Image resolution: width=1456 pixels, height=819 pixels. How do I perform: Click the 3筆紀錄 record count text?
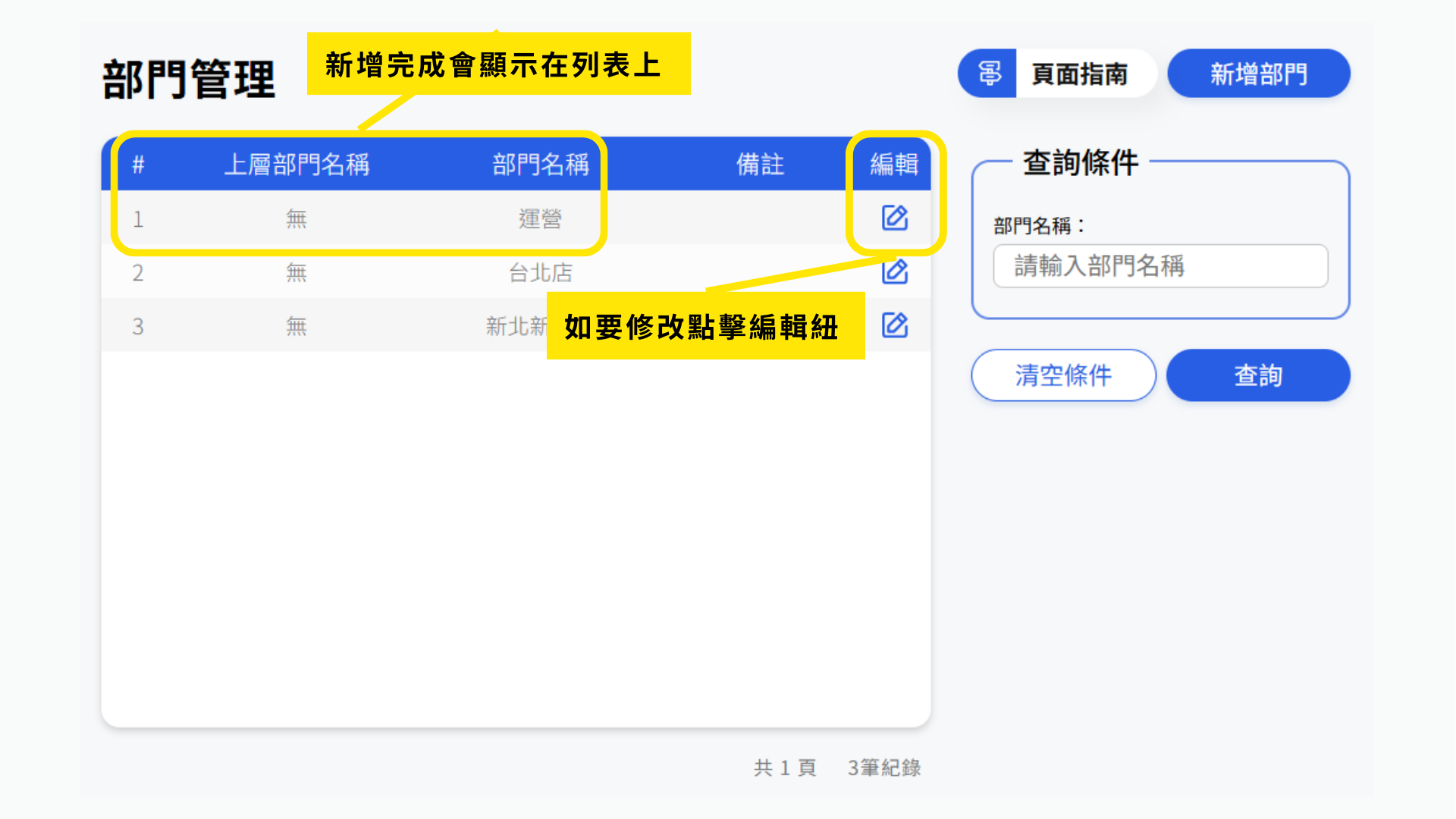coord(883,767)
